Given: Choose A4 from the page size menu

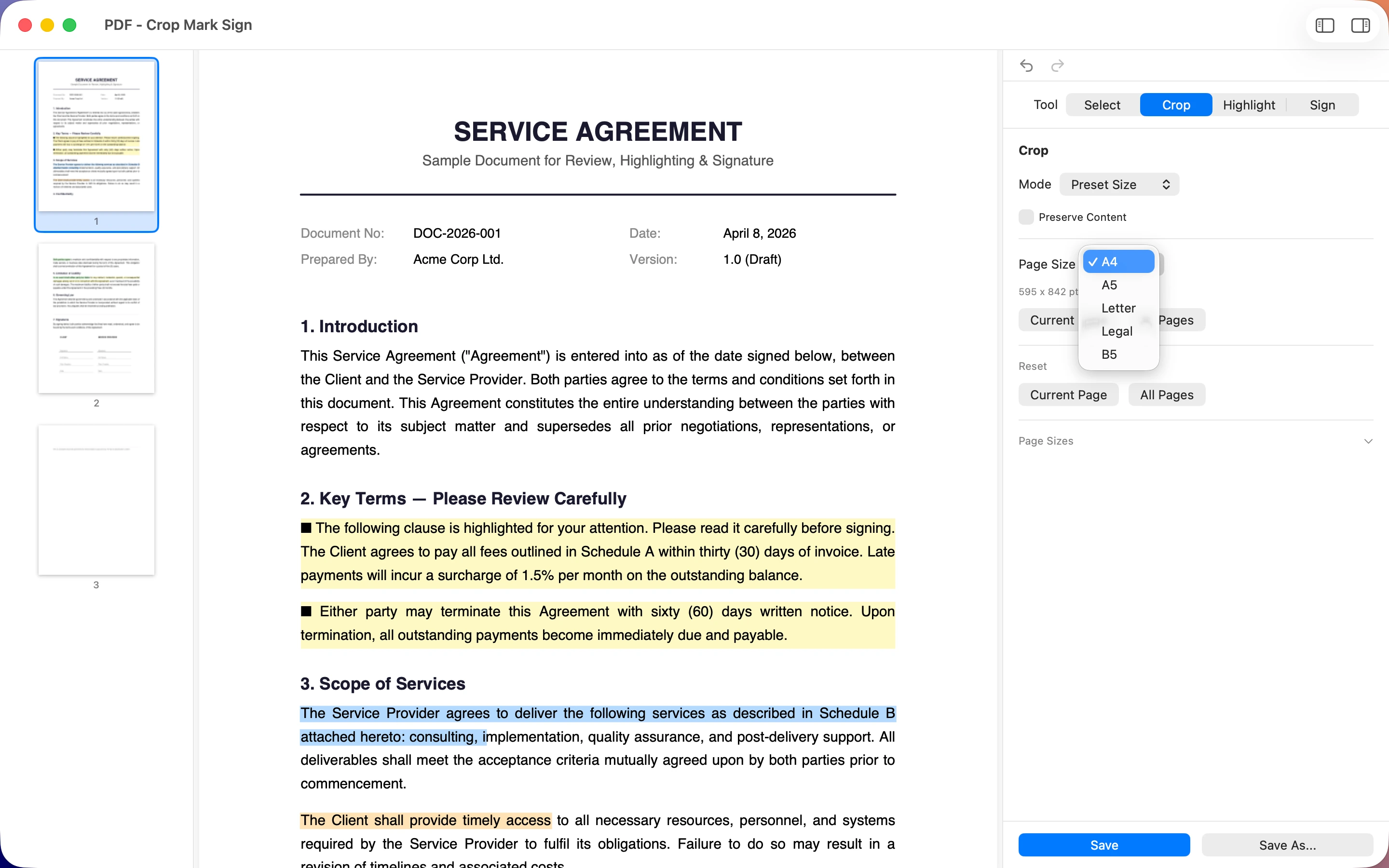Looking at the screenshot, I should [1118, 262].
